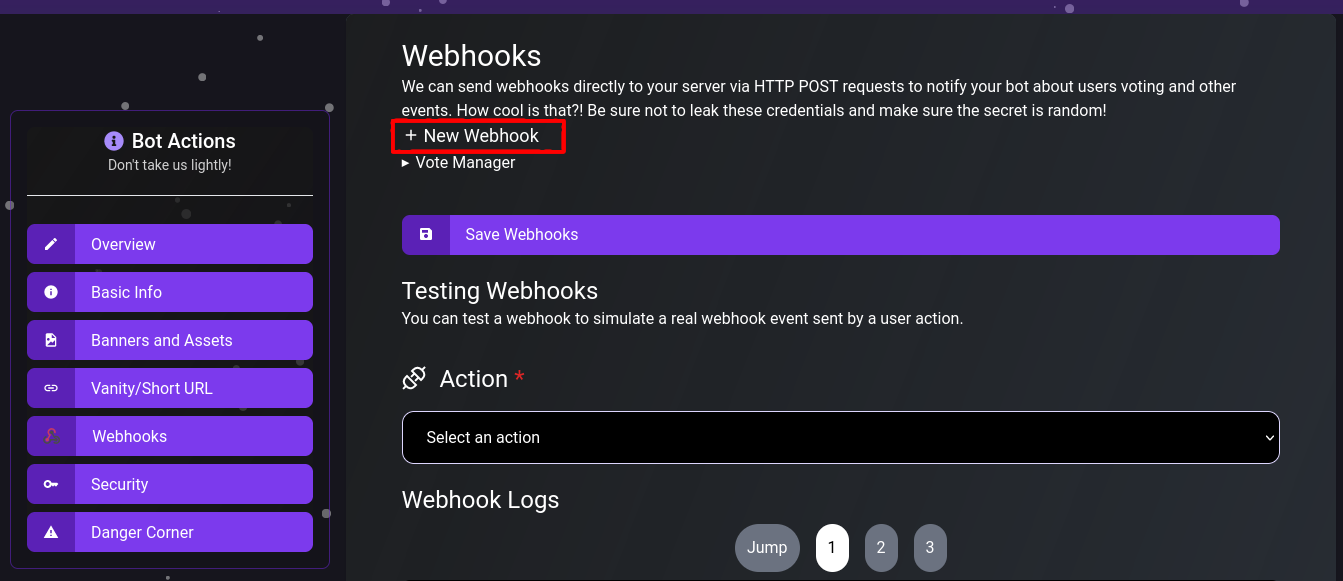This screenshot has width=1343, height=581.
Task: Click the plug icon beside Action heading
Action: click(414, 379)
